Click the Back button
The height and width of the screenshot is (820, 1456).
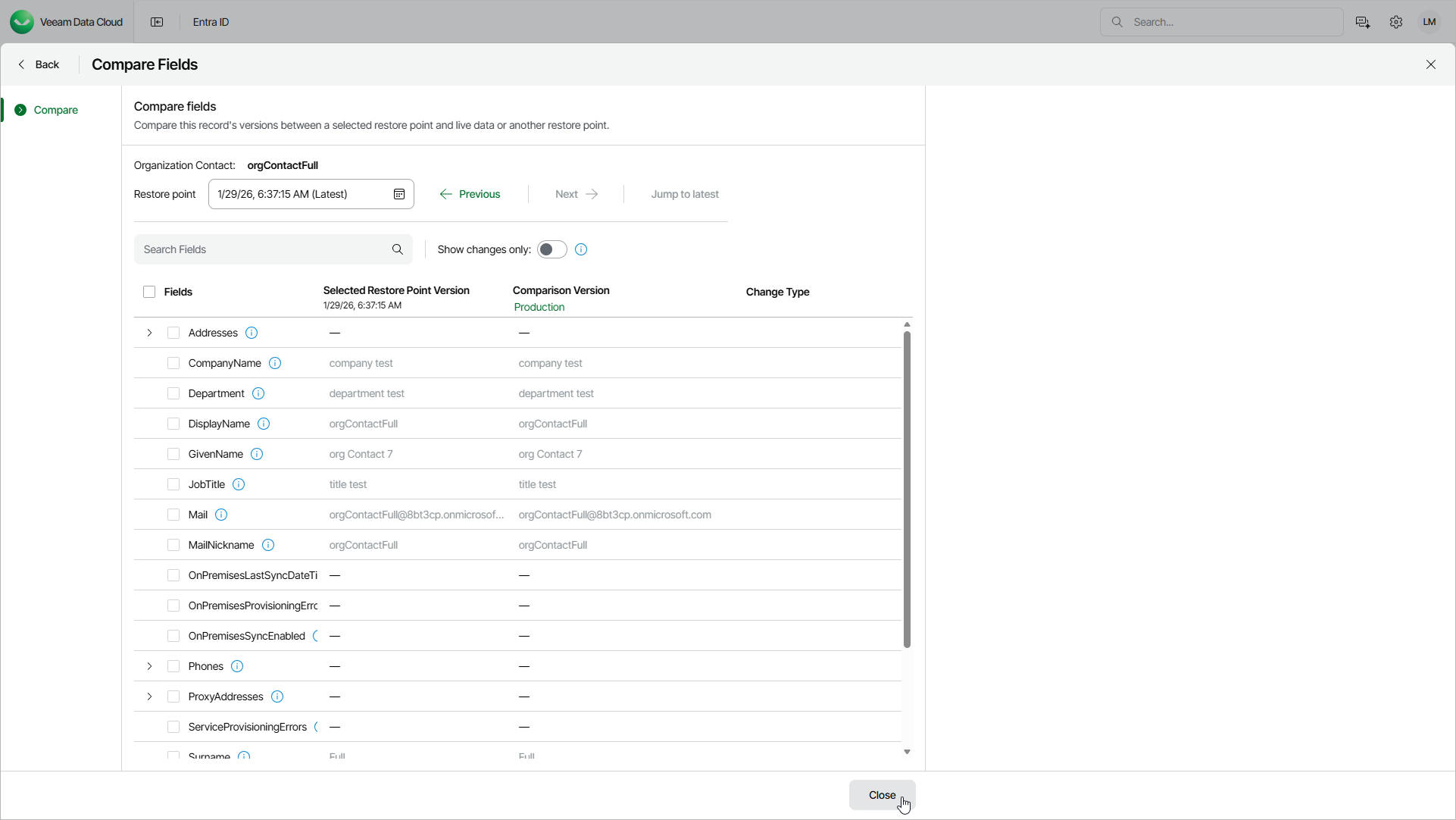click(x=39, y=64)
